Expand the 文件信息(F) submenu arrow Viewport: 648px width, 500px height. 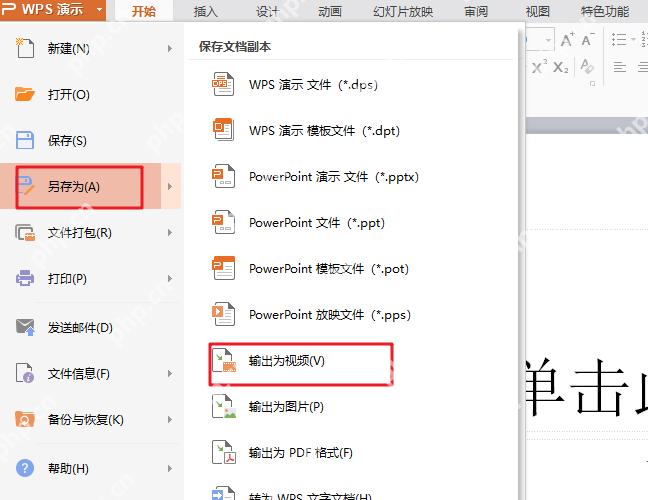170,374
